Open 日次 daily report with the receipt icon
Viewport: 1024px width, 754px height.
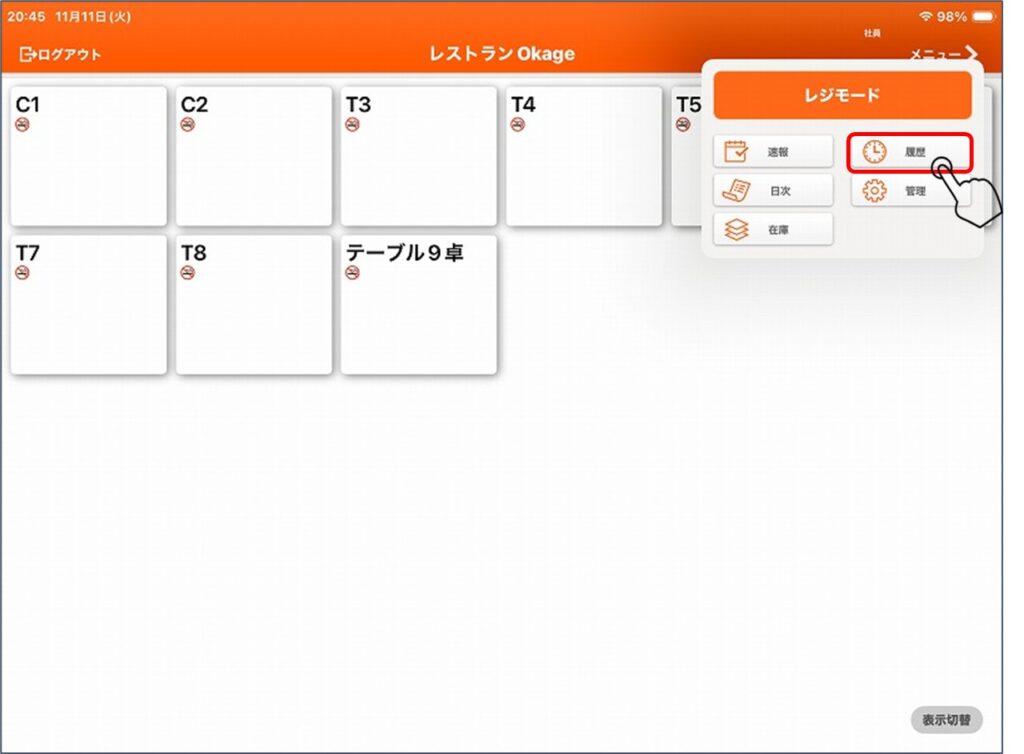773,190
